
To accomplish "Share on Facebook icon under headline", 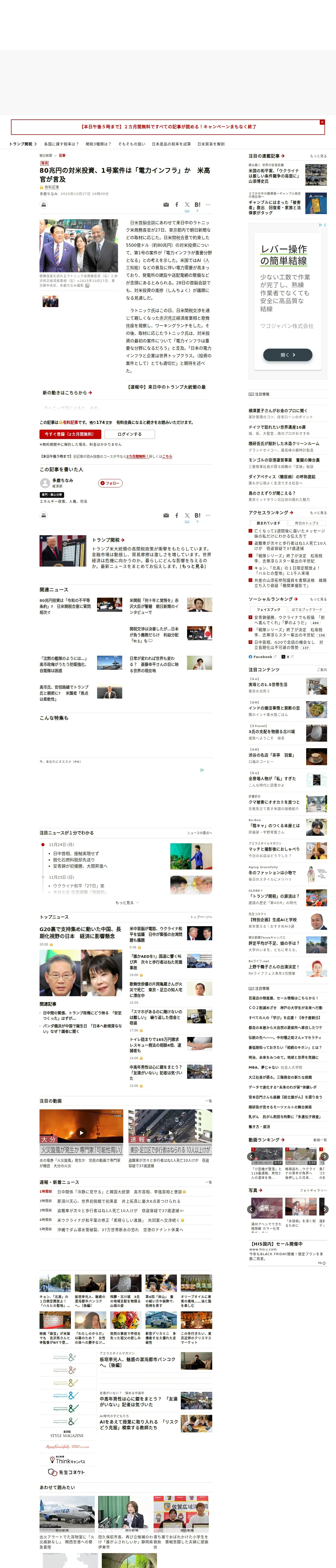I will point(177,205).
